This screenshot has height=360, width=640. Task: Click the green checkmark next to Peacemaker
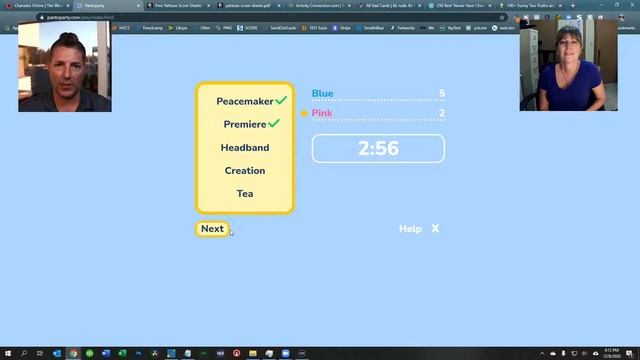pos(281,100)
